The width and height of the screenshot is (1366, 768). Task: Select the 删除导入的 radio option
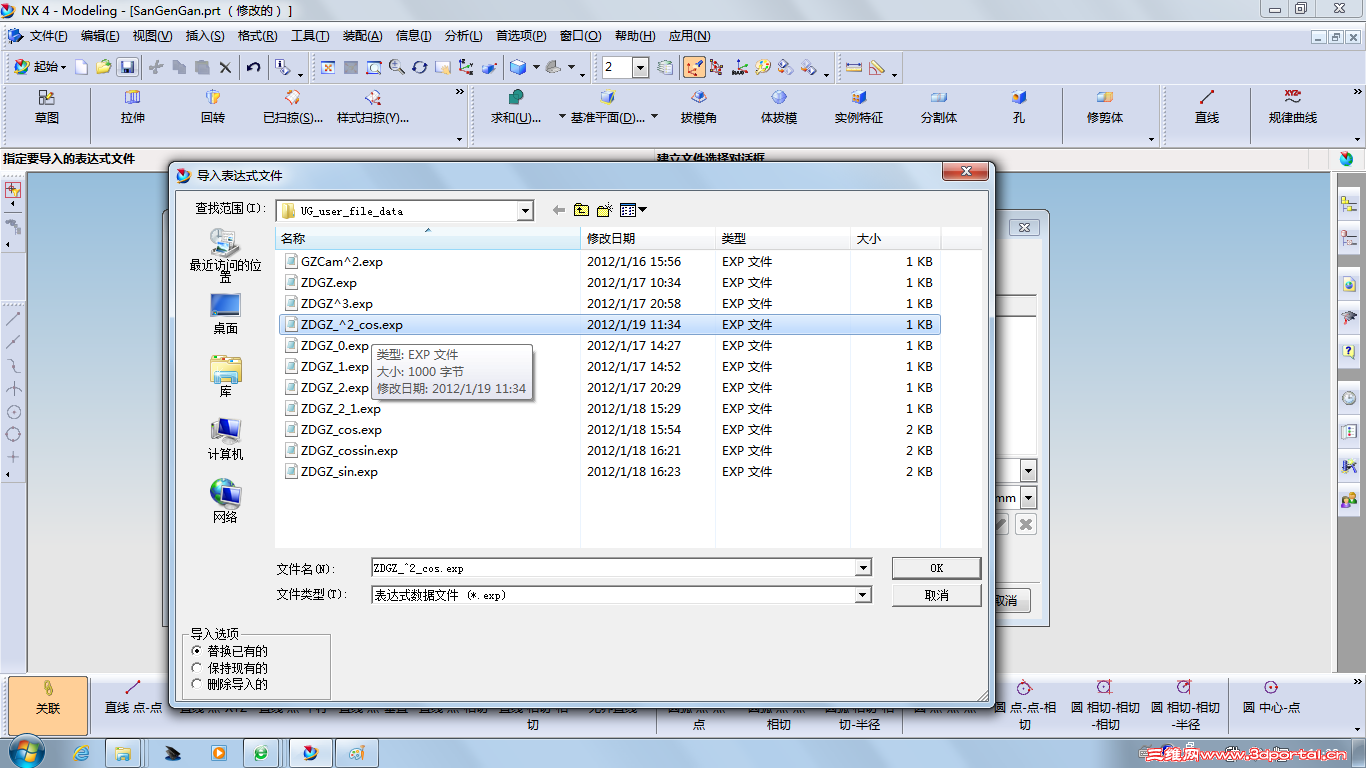(x=196, y=685)
